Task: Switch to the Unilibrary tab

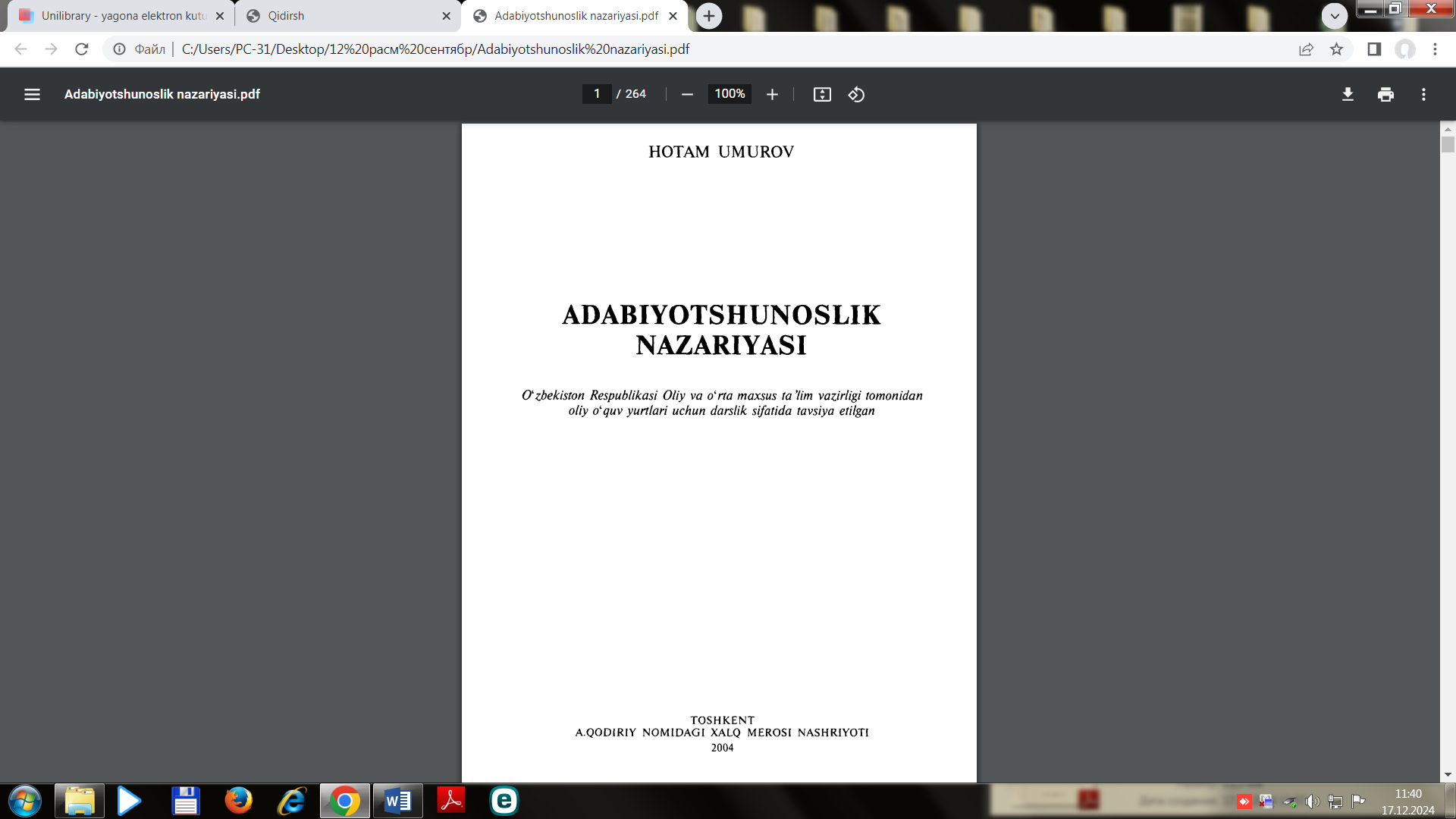Action: [x=114, y=15]
